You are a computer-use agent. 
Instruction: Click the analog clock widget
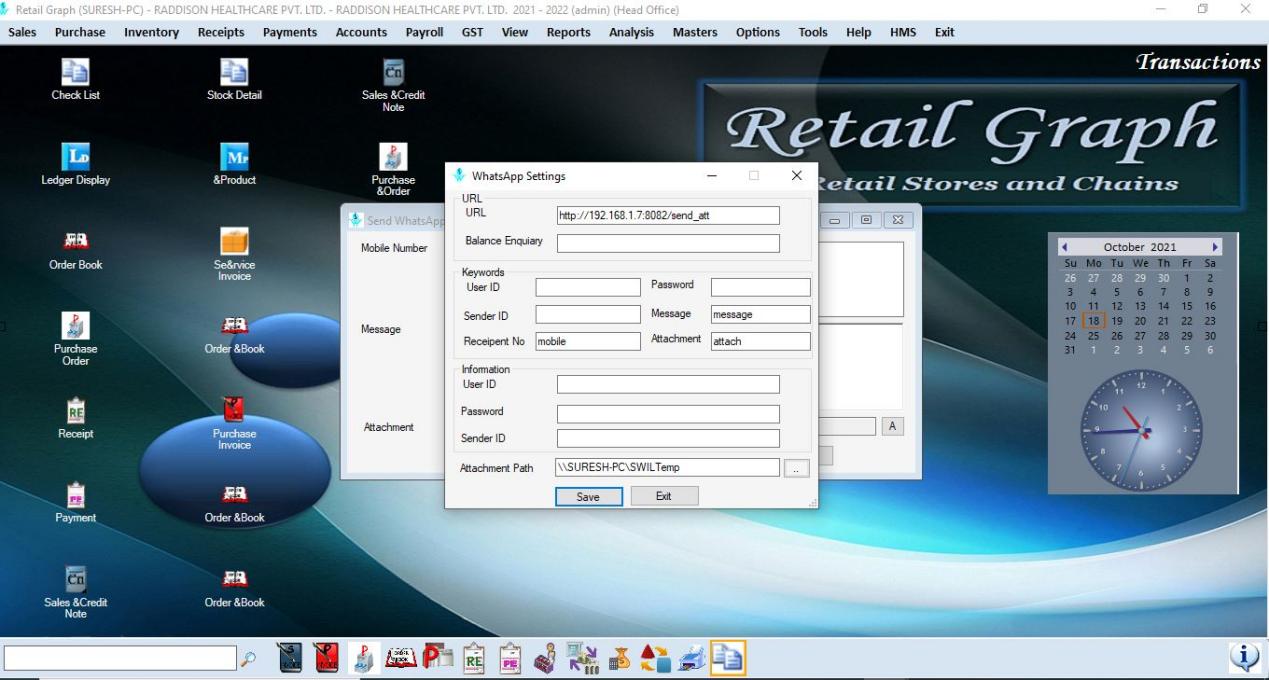pos(1141,430)
